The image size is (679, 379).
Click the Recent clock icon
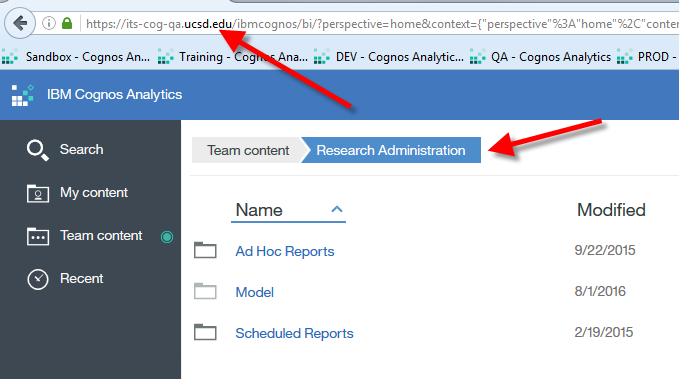pyautogui.click(x=38, y=279)
